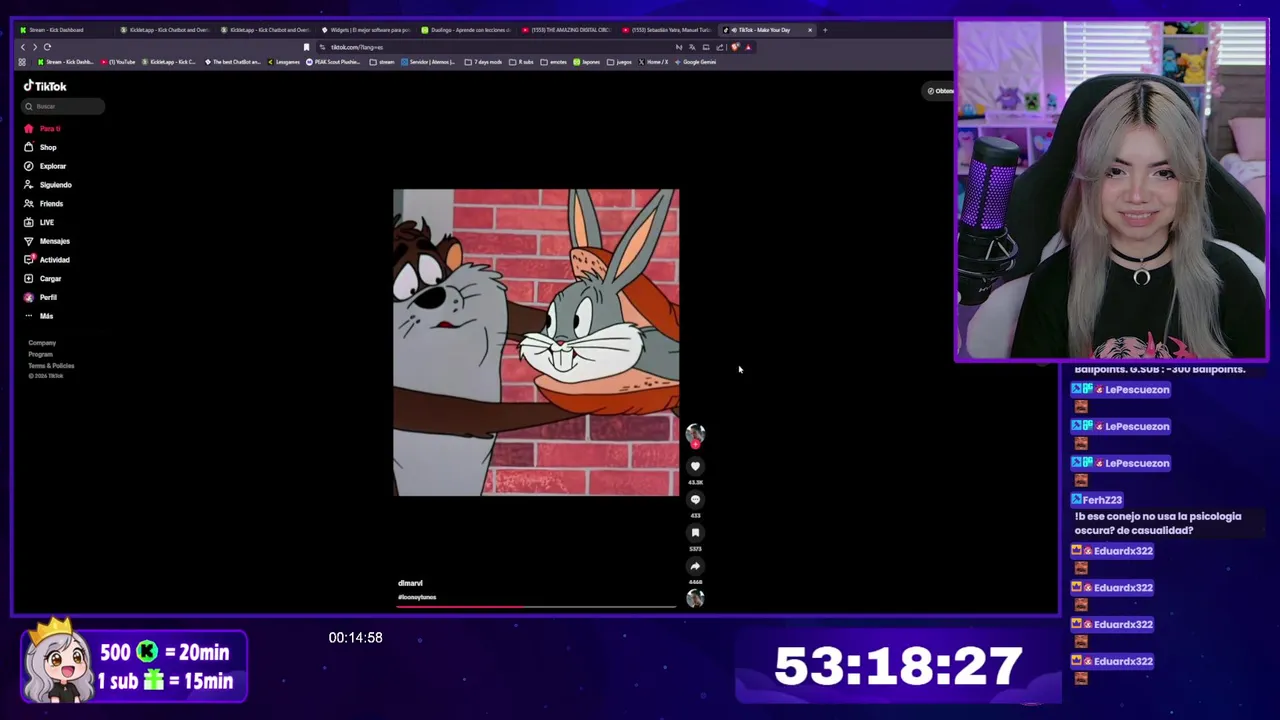Image resolution: width=1280 pixels, height=720 pixels.
Task: Open comments on the video
Action: (x=695, y=499)
